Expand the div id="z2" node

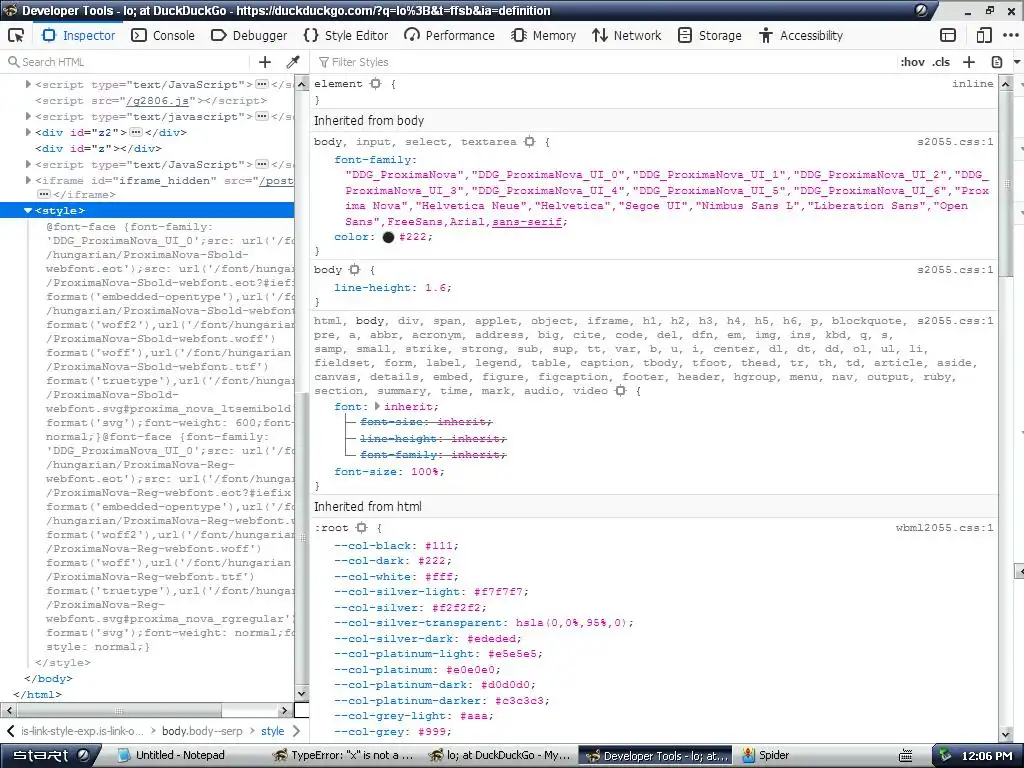click(x=28, y=132)
